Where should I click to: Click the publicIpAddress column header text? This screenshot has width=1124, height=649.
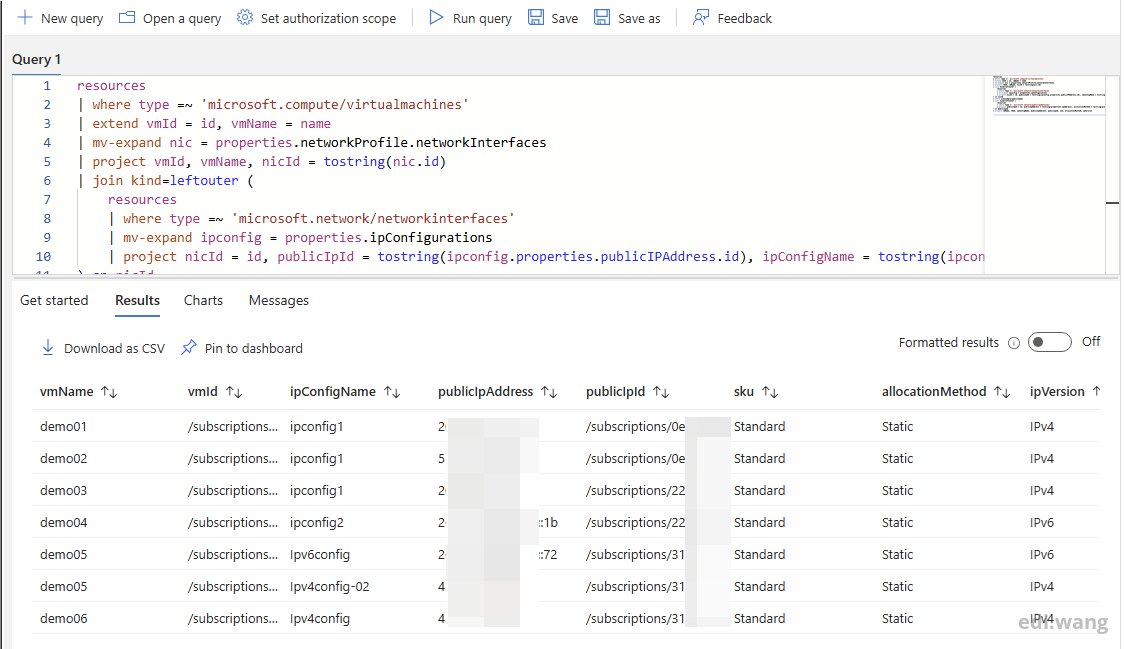tap(485, 392)
